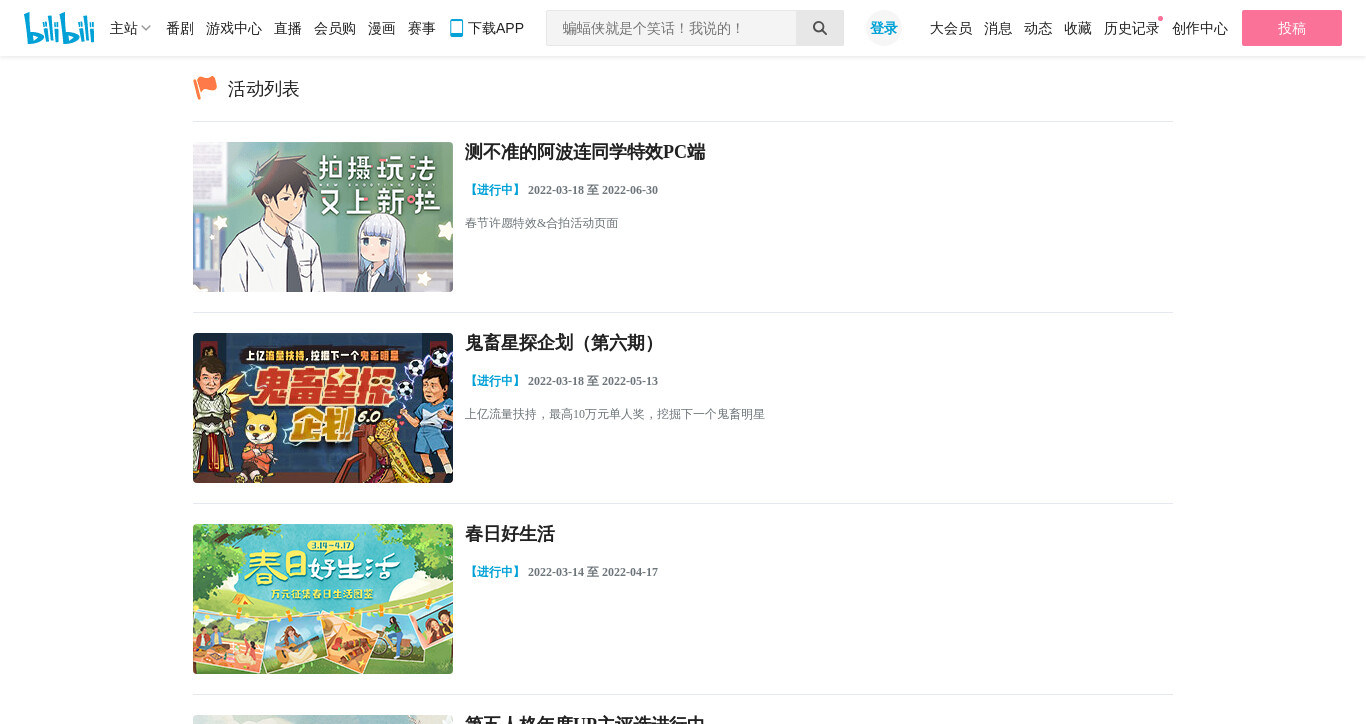Image resolution: width=1366 pixels, height=724 pixels.
Task: Open 拍摄玩法又上新 activity thumbnail
Action: [x=323, y=217]
